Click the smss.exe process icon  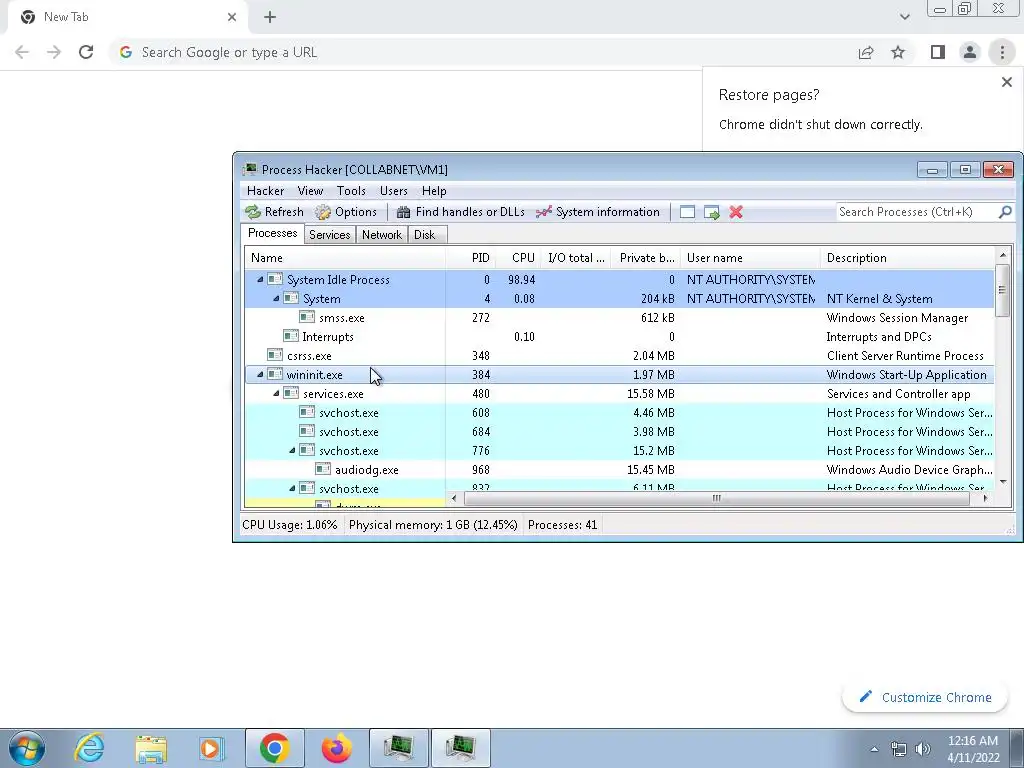coord(307,317)
